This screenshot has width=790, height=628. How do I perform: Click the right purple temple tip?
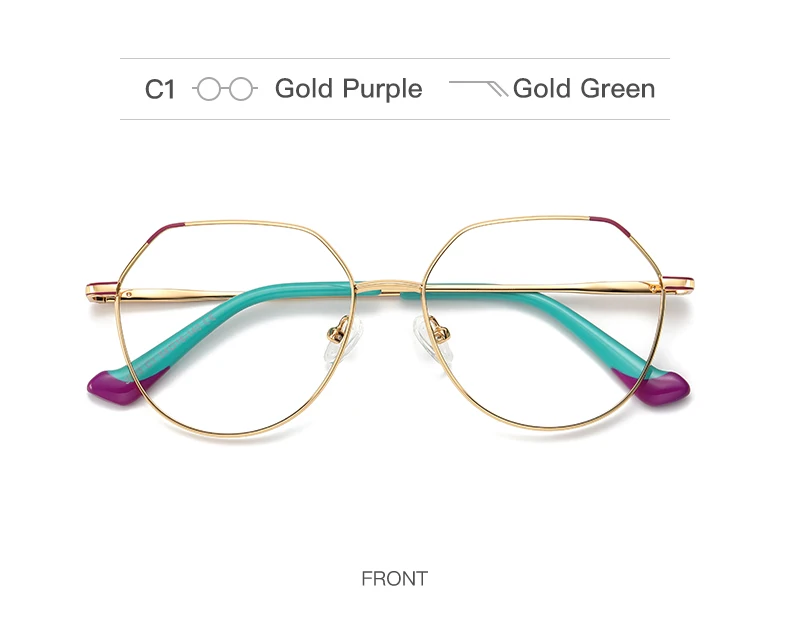click(656, 386)
